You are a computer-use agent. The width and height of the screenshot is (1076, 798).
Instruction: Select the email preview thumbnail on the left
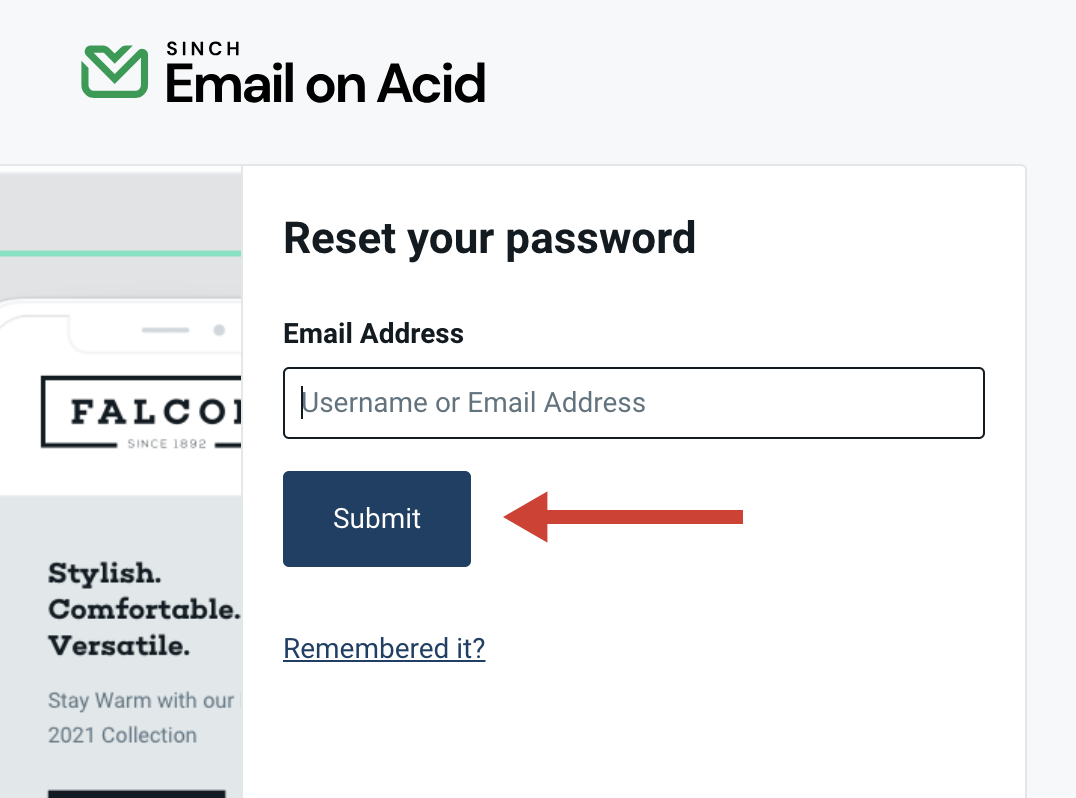pyautogui.click(x=120, y=480)
